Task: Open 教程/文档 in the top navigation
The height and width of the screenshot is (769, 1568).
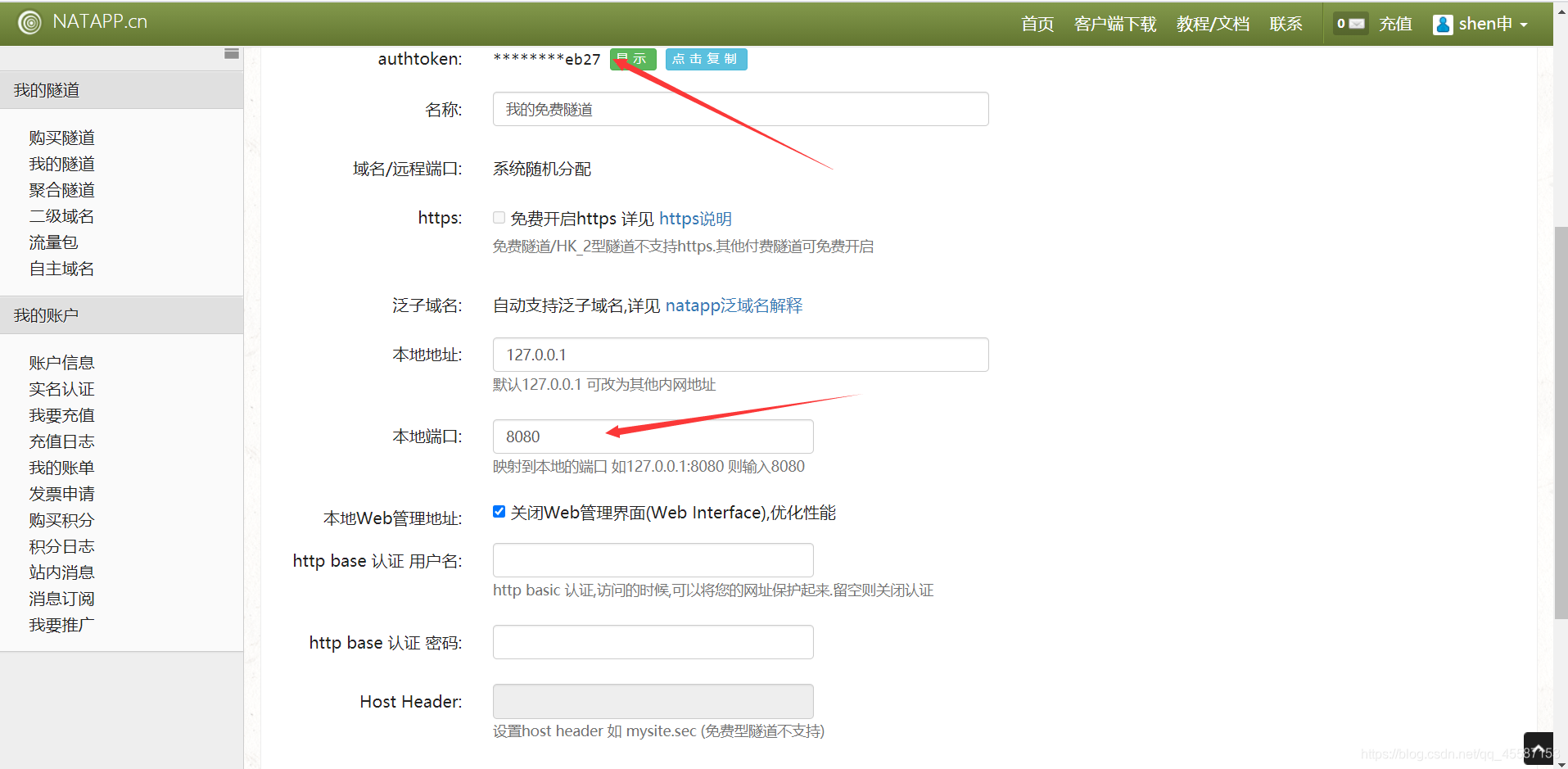Action: (1213, 24)
